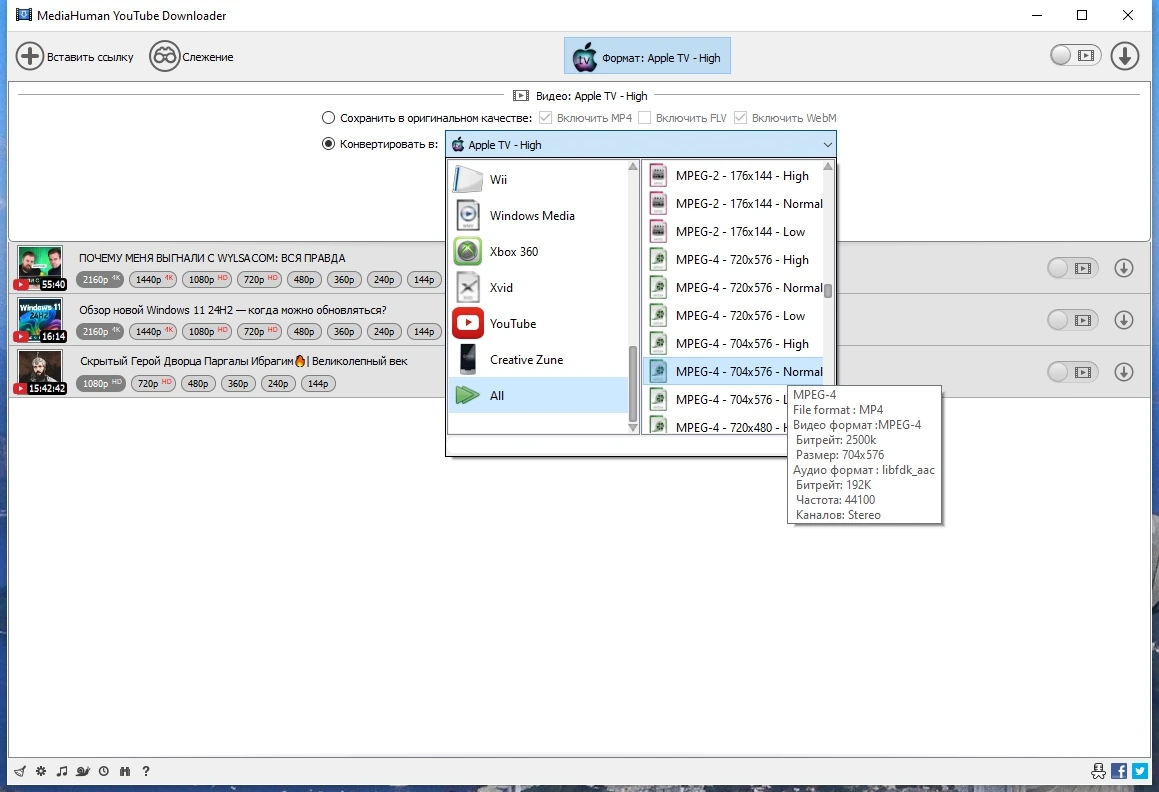
Task: Click the Ибрагим video thumbnail
Action: (x=40, y=372)
